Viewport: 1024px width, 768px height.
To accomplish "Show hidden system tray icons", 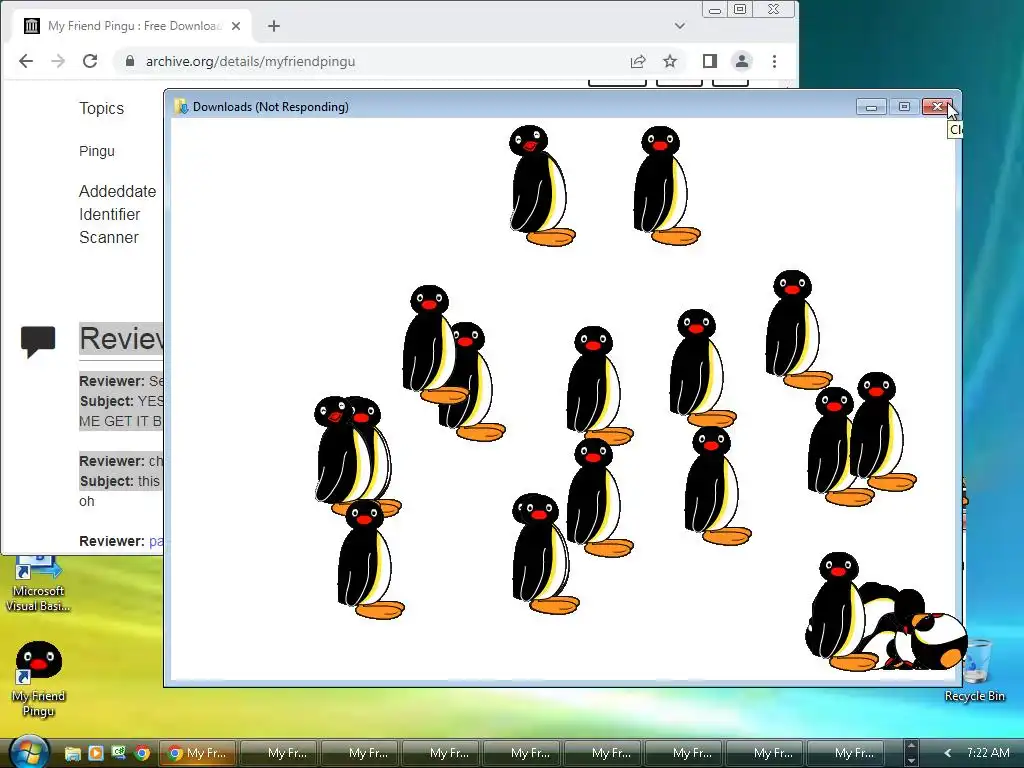I will 948,753.
